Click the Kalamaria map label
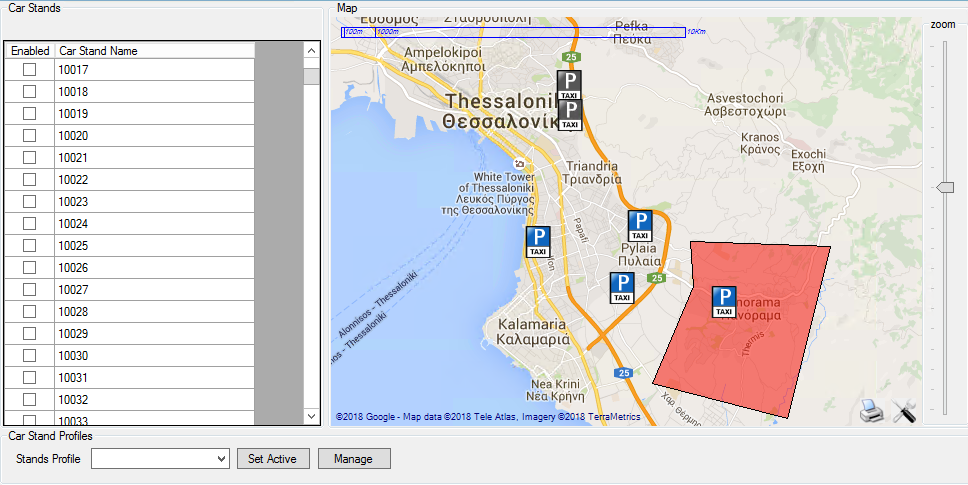968x485 pixels. click(532, 331)
